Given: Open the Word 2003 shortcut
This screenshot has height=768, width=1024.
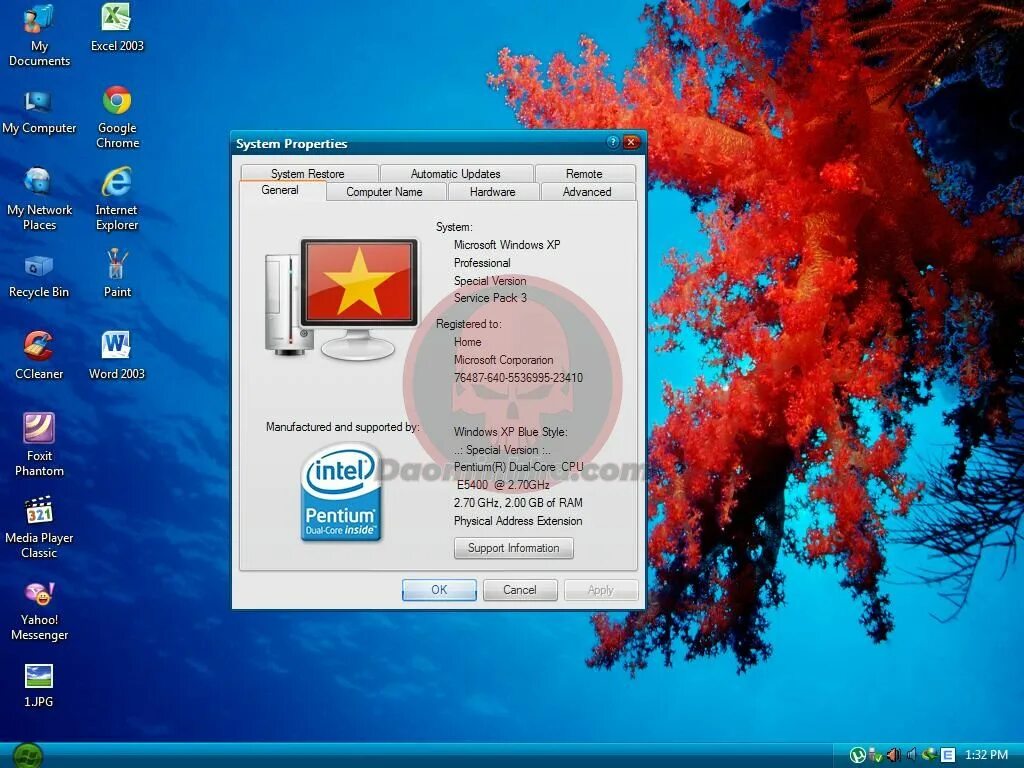Looking at the screenshot, I should [117, 356].
